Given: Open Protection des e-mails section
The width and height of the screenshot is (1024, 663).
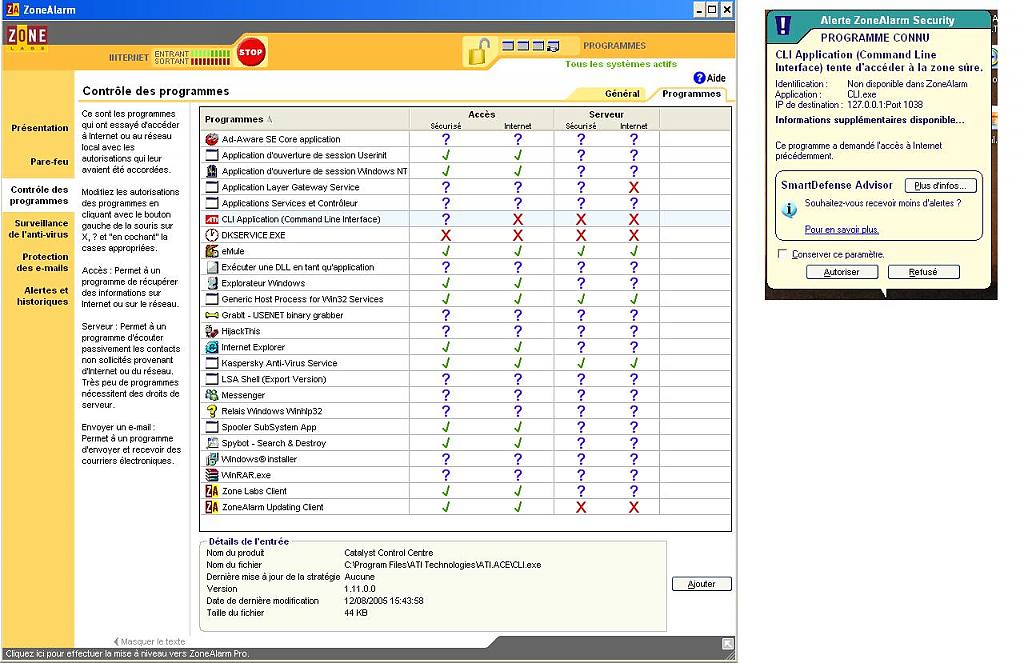Looking at the screenshot, I should 42,262.
